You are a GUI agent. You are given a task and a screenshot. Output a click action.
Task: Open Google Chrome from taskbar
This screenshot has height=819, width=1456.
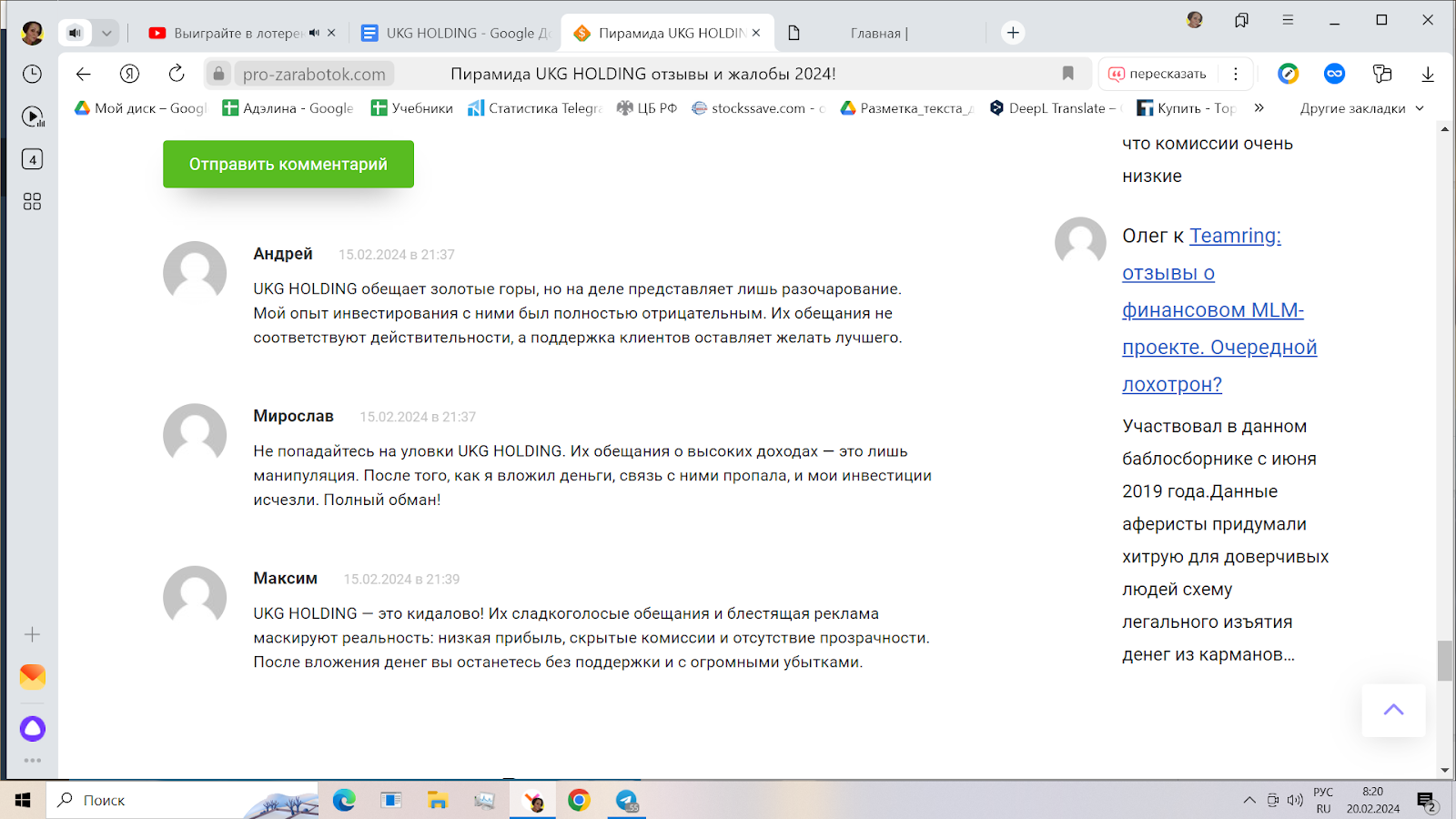(x=579, y=800)
